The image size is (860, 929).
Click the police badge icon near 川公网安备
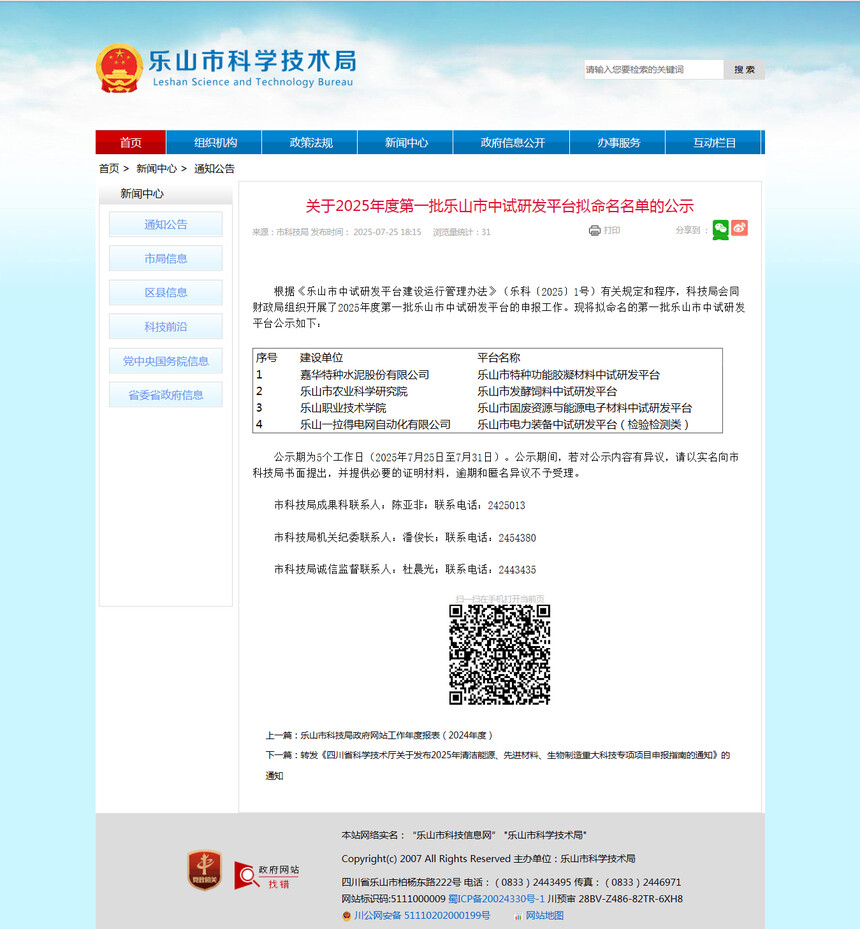click(x=346, y=916)
